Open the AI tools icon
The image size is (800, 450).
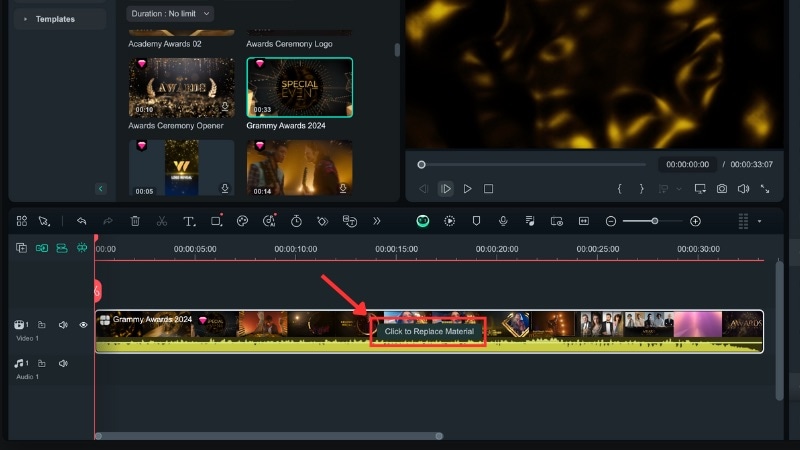point(269,220)
